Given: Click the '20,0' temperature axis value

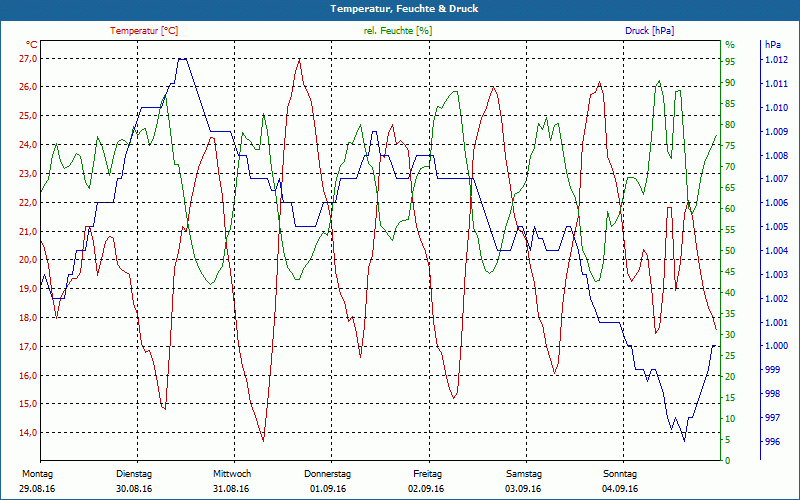Looking at the screenshot, I should [28, 260].
